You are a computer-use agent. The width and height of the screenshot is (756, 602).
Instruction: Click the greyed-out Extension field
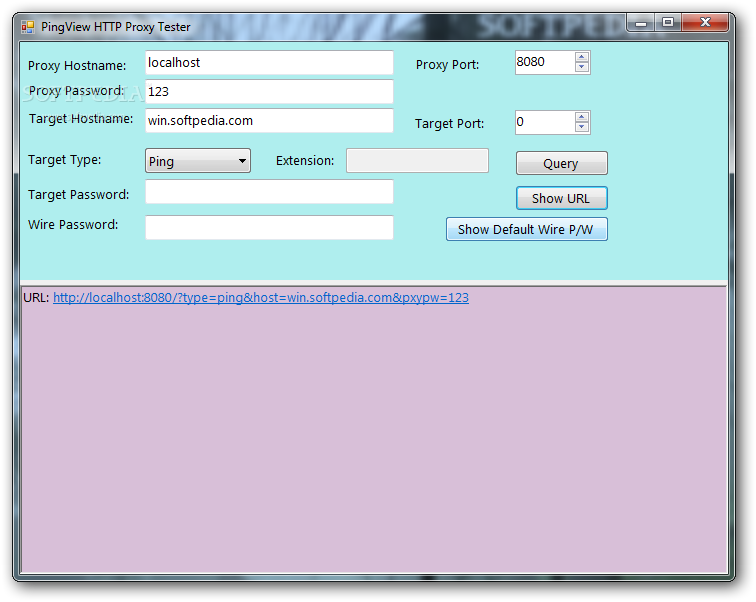click(x=417, y=161)
